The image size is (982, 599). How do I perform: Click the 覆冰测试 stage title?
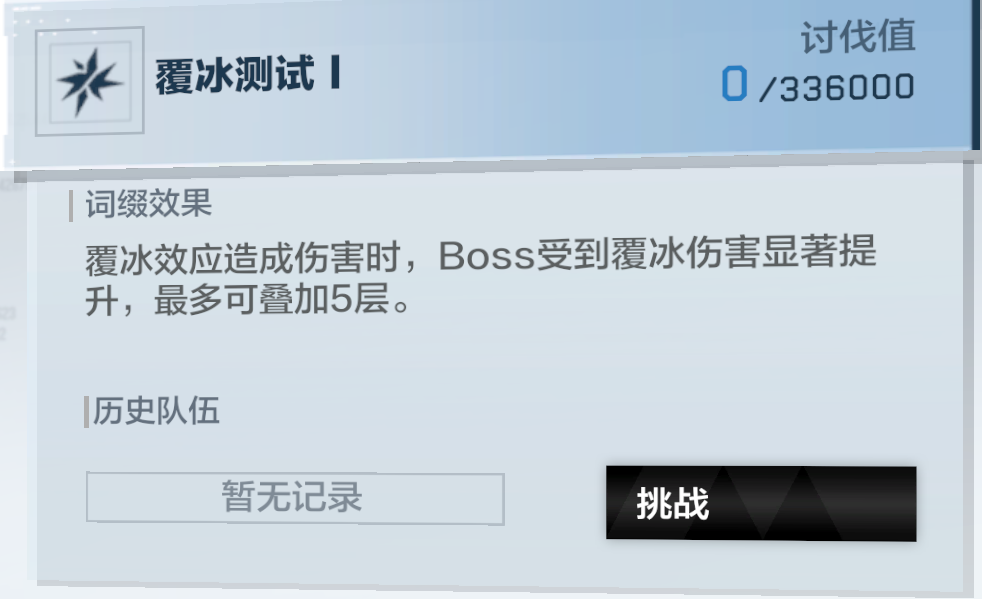coord(235,75)
